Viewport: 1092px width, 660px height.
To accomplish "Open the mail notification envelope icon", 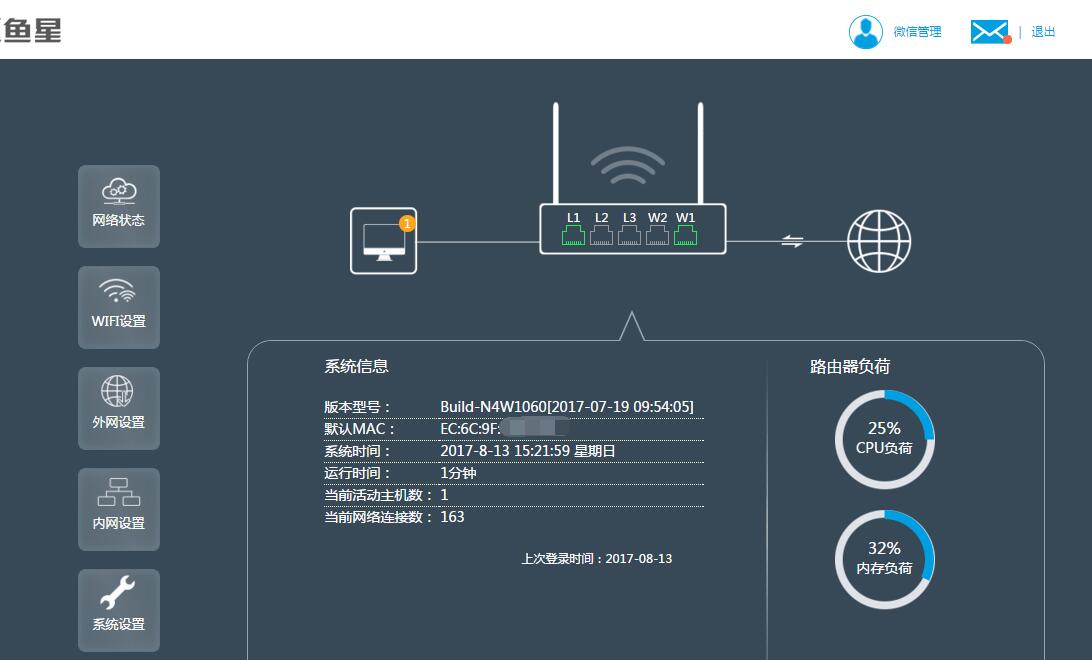I will (x=989, y=31).
